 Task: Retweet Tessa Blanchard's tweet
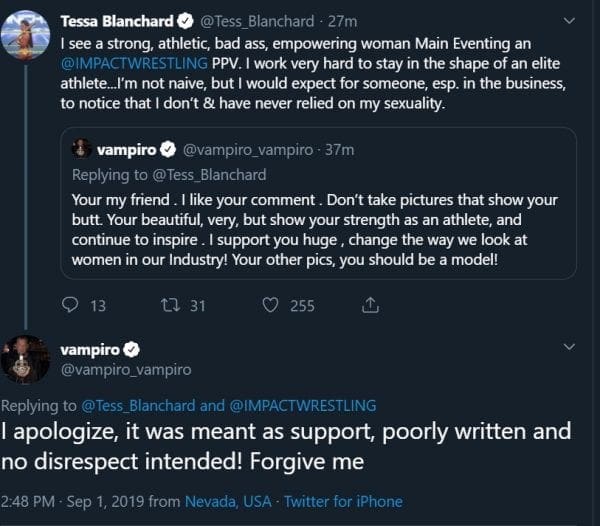point(169,306)
